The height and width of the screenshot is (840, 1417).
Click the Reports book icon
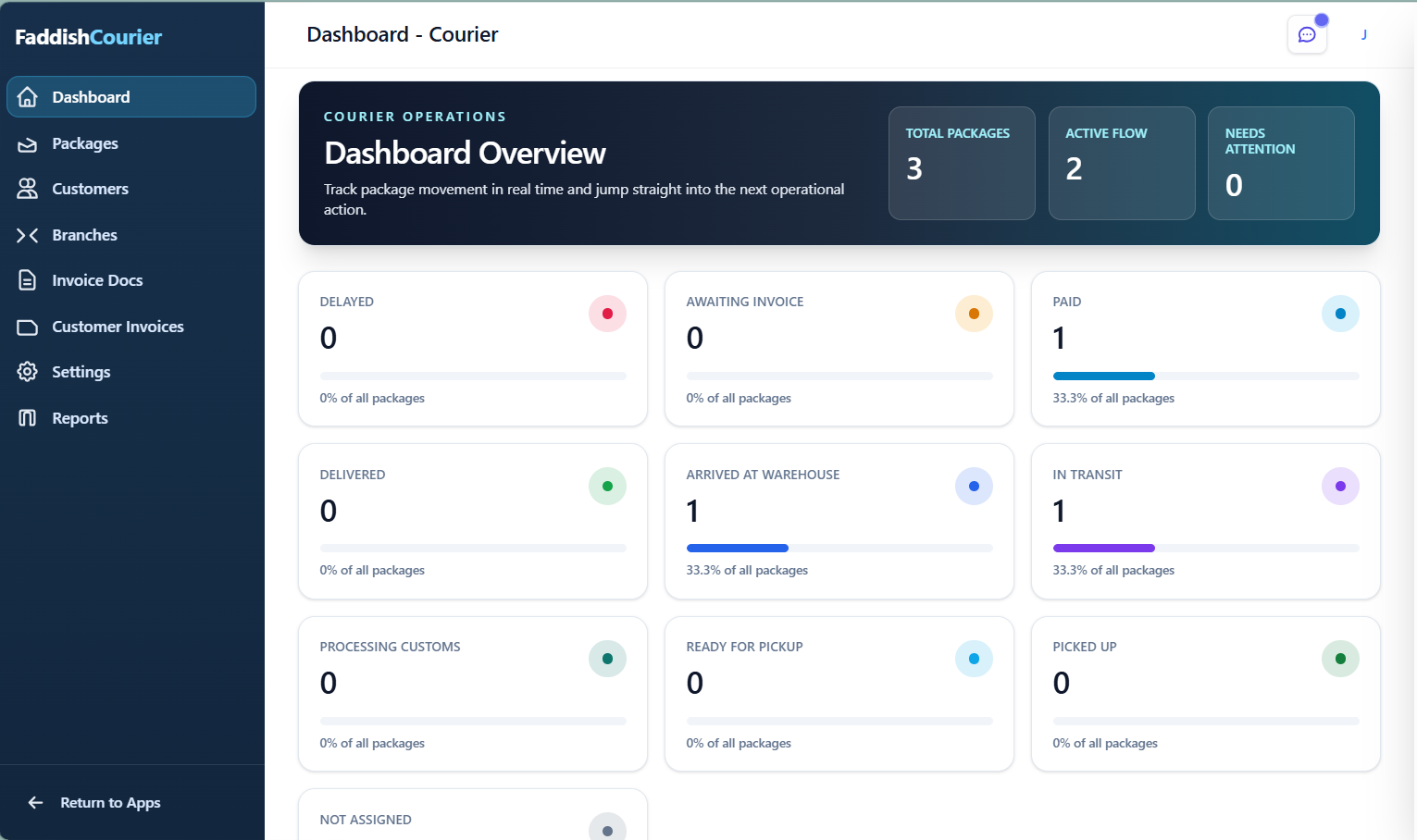[28, 418]
